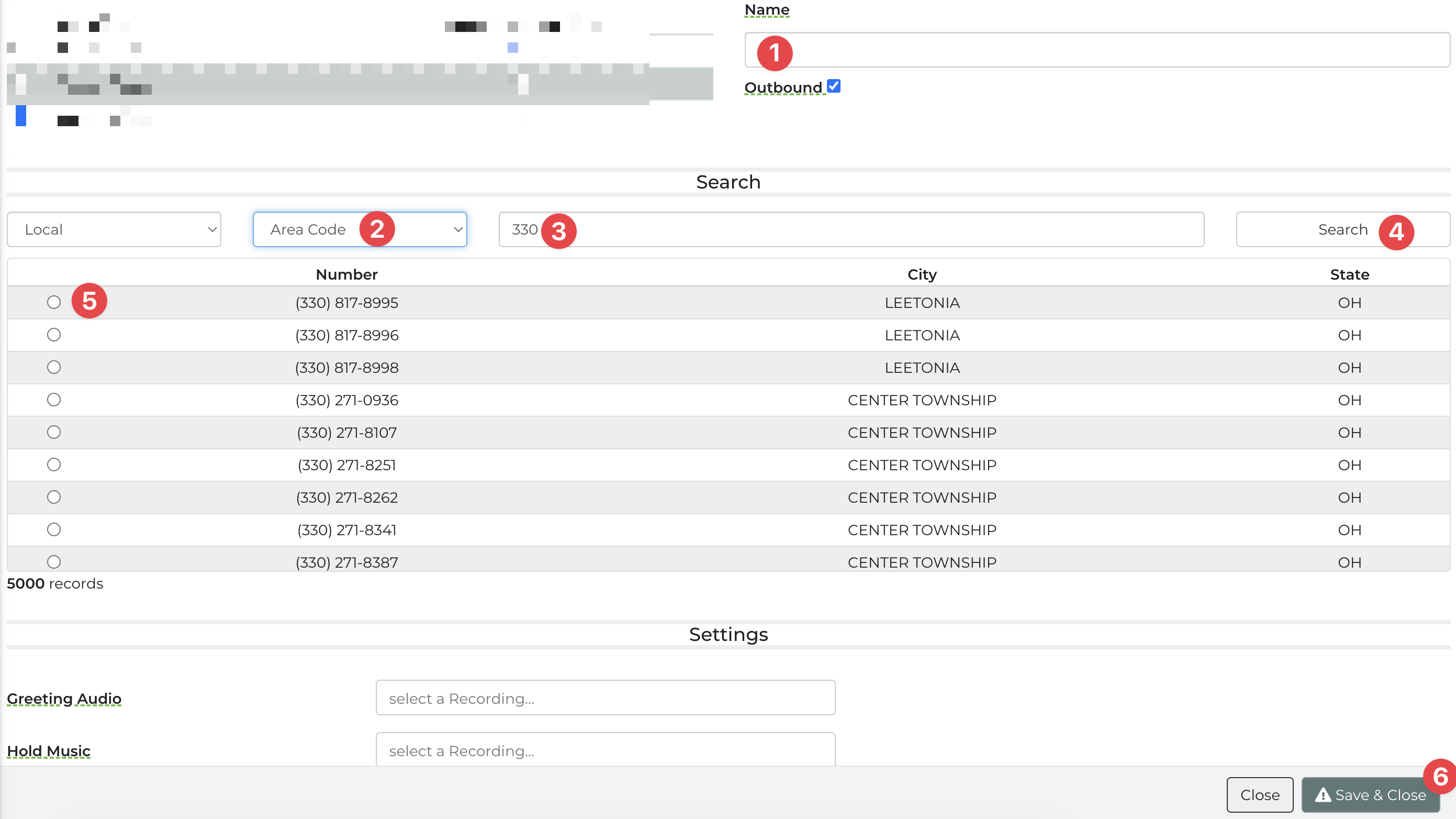Click the Save & Close button

(x=1371, y=795)
